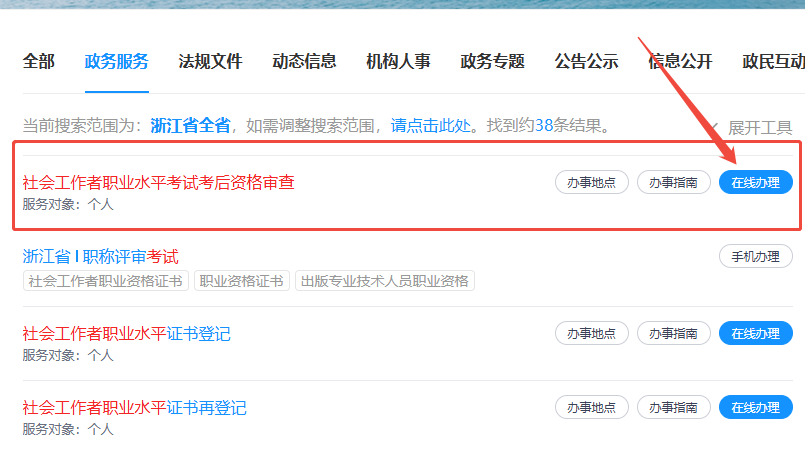Open the 社会工作者职业水平证书再登记 link
The image size is (805, 453).
(x=135, y=408)
